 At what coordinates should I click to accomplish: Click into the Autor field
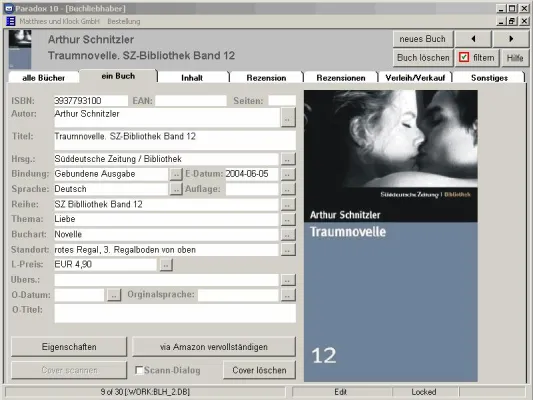[x=167, y=118]
